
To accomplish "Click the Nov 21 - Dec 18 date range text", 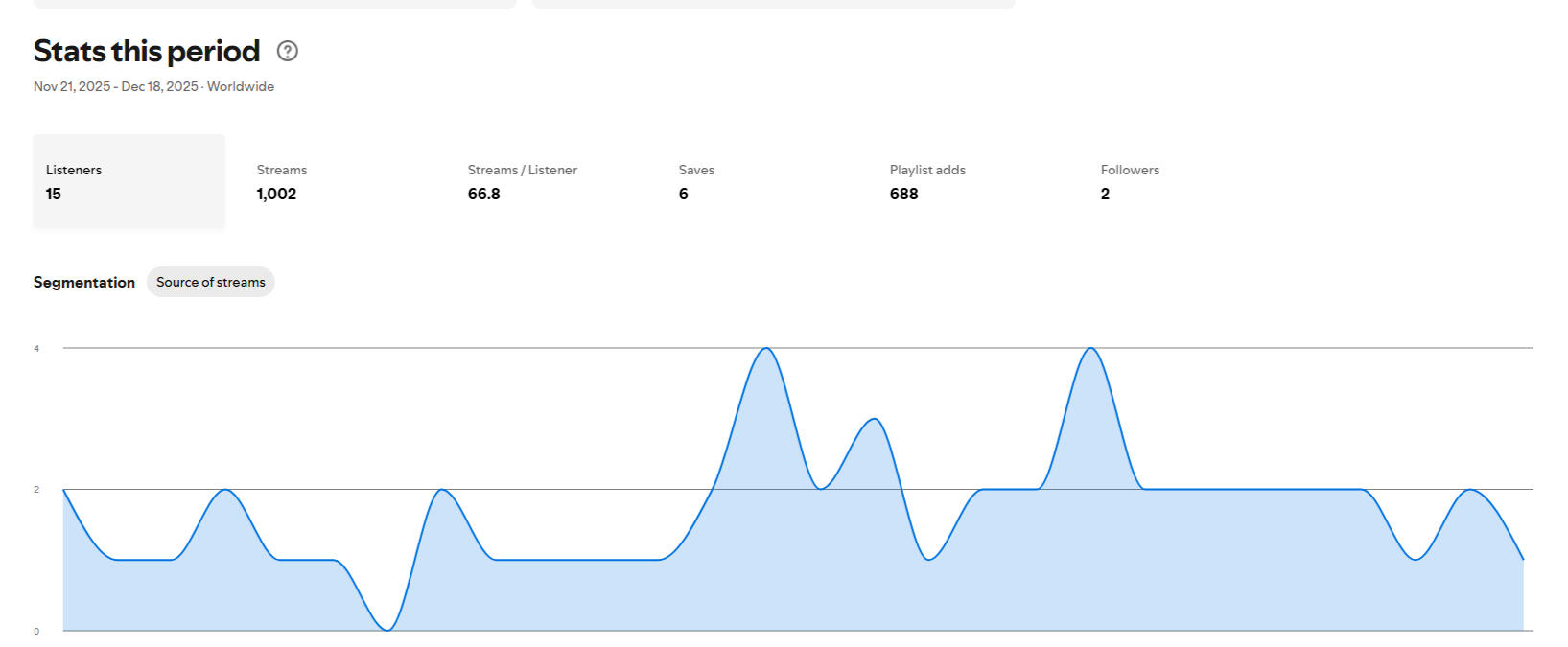I will [x=153, y=86].
